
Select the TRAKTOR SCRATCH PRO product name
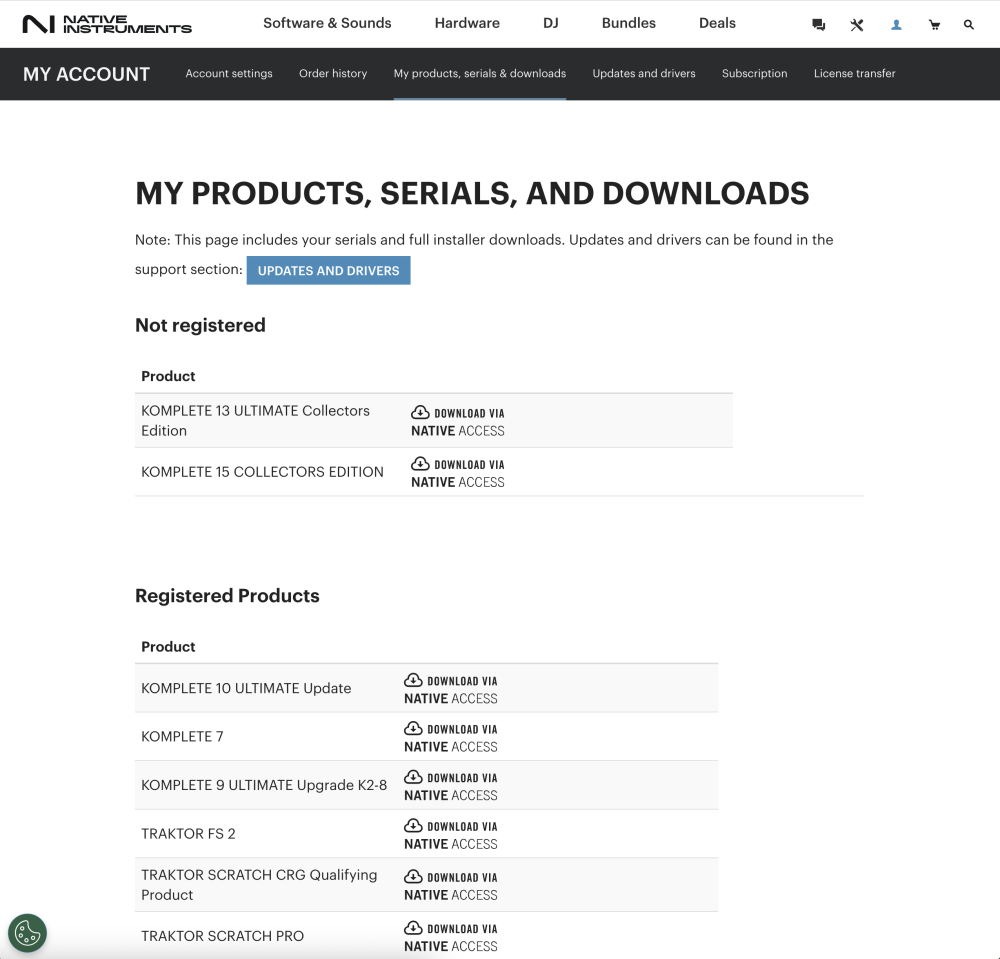223,936
